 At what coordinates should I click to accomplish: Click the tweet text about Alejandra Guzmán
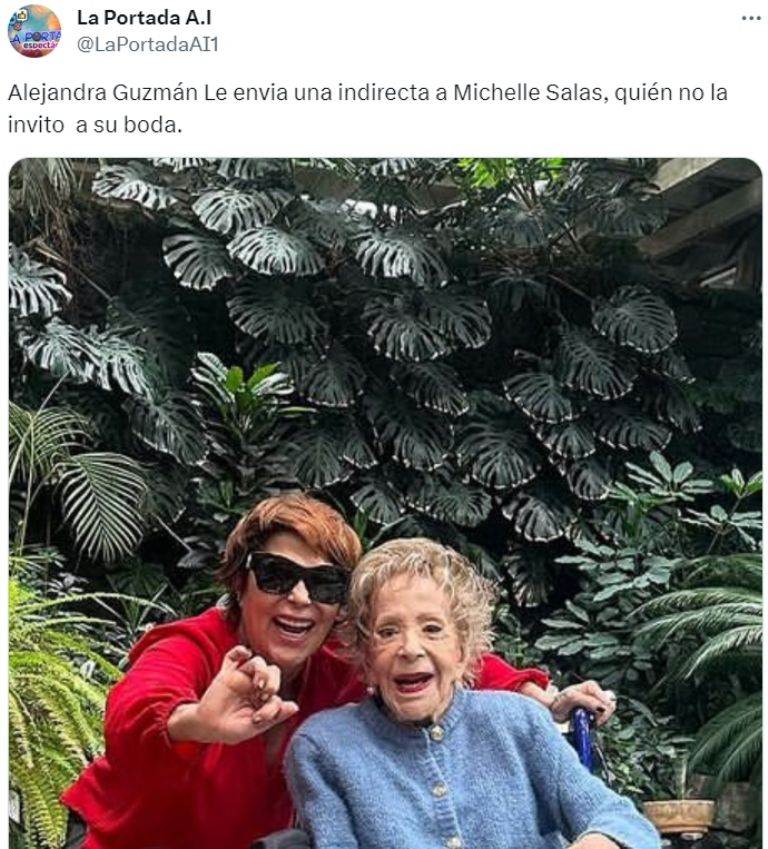coord(367,108)
